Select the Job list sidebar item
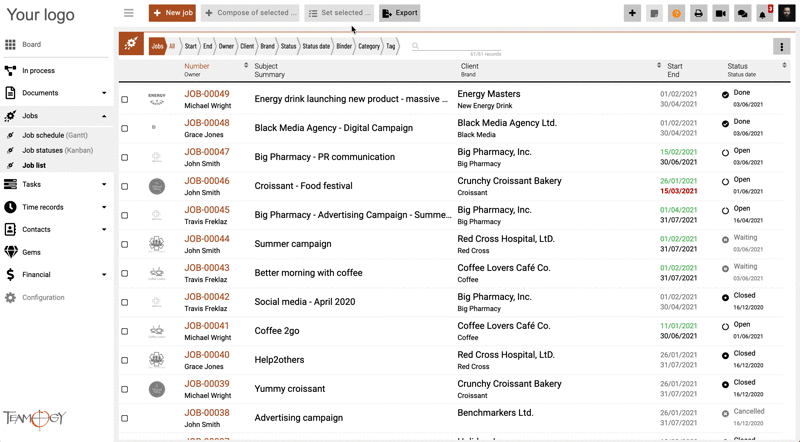Screen dimensions: 800x442 tap(34, 165)
